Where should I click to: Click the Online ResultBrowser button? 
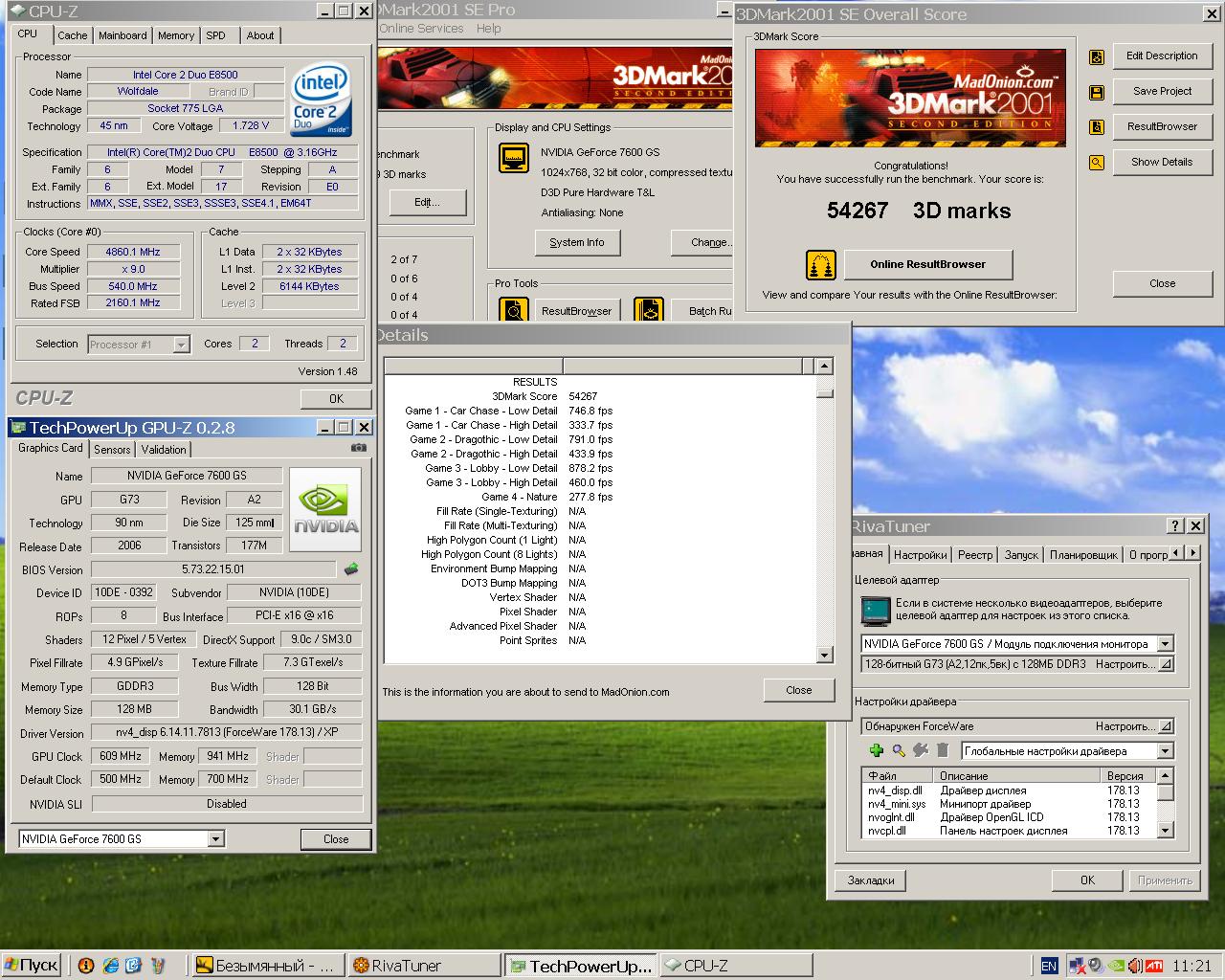point(927,264)
